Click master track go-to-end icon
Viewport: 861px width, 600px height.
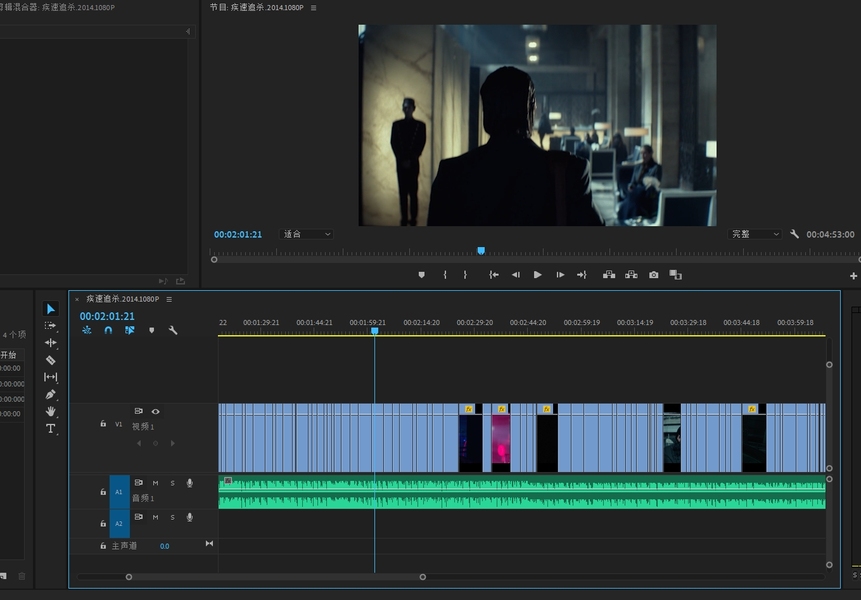(x=209, y=543)
